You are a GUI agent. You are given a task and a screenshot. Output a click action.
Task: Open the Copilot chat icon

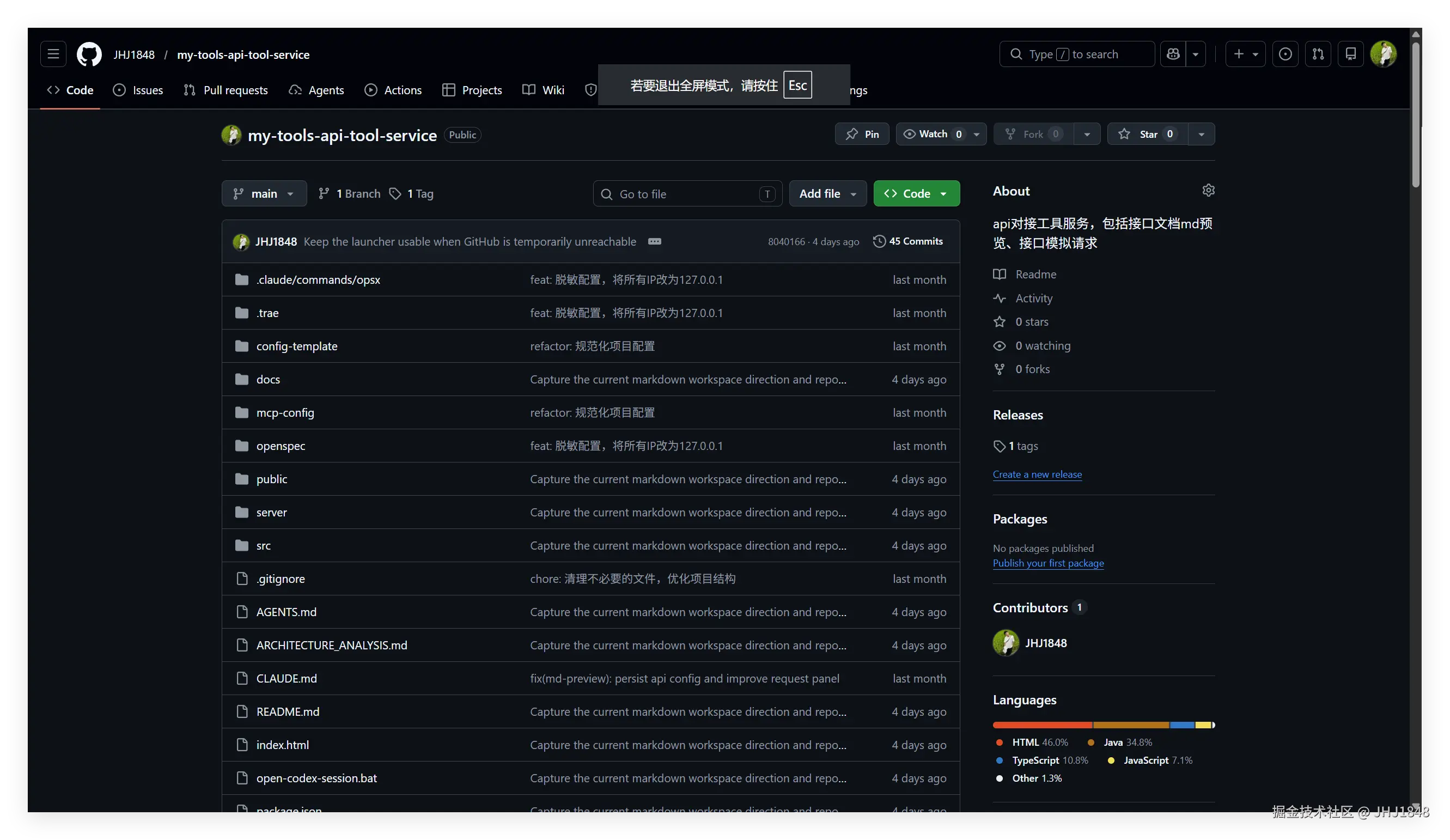tap(1173, 54)
